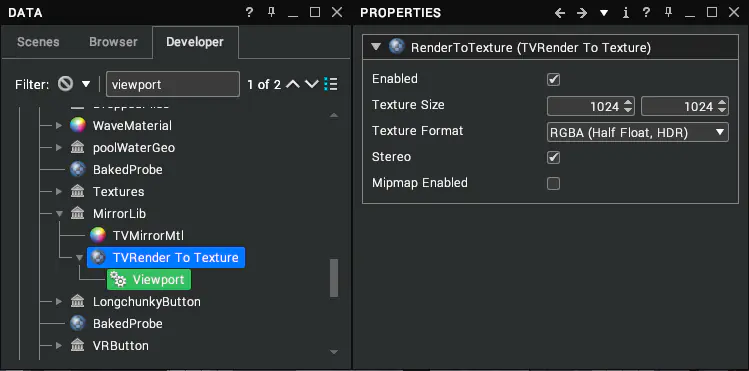
Task: Collapse the RenderToTexture properties section
Action: (x=377, y=47)
